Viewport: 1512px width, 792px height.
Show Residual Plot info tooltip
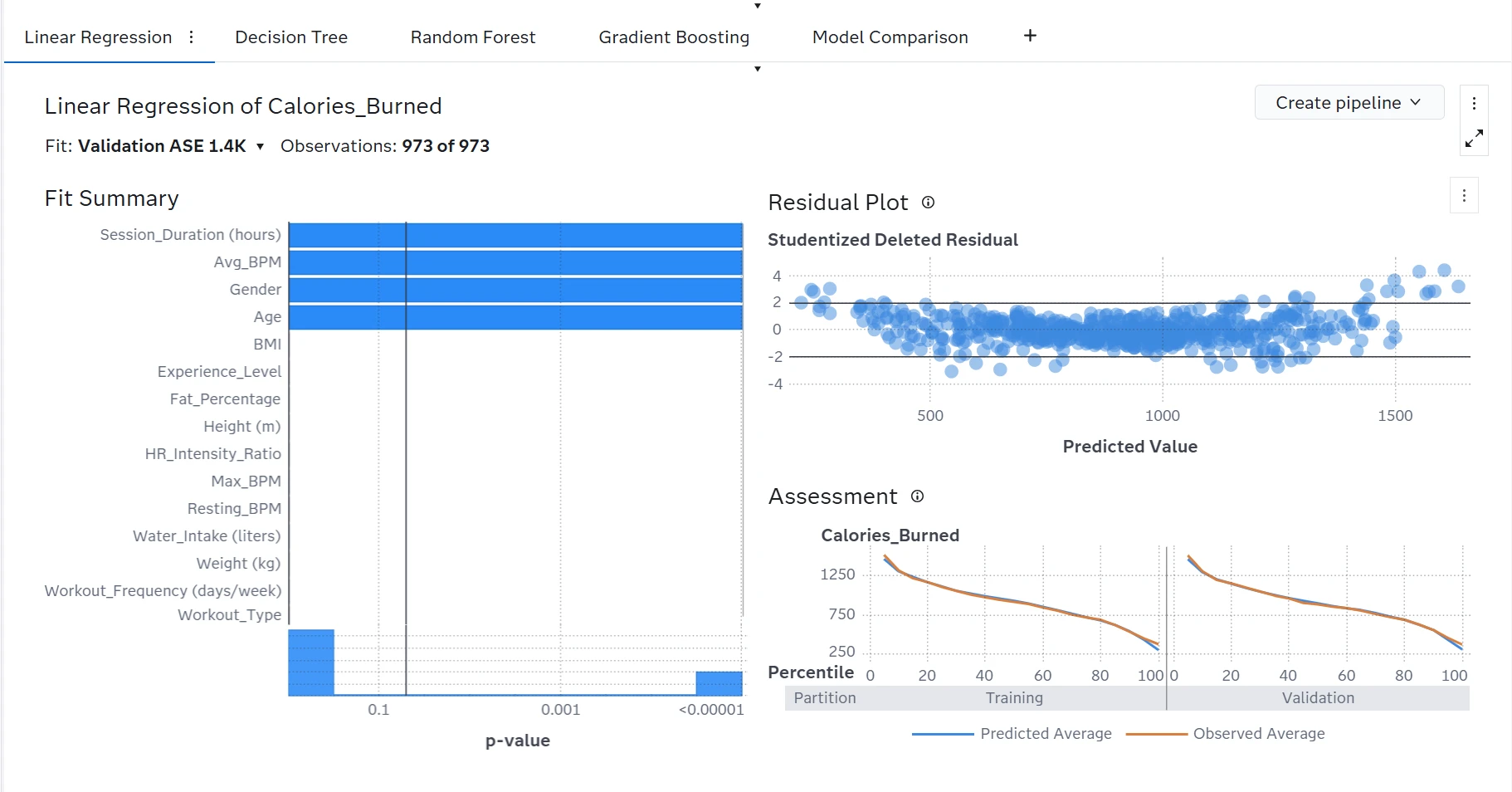tap(928, 203)
